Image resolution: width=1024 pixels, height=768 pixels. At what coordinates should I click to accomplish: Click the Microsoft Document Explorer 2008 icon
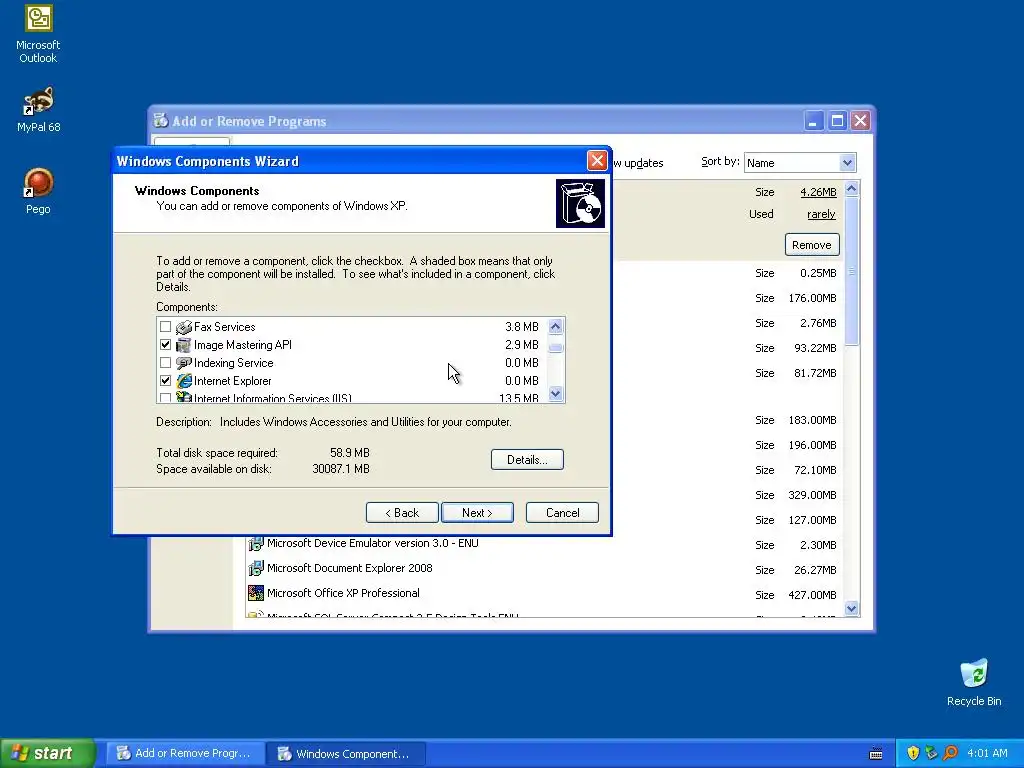256,568
